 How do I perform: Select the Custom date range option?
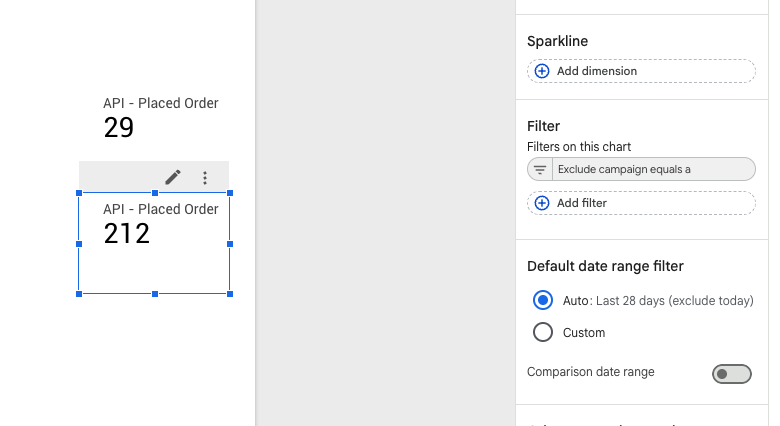[543, 332]
